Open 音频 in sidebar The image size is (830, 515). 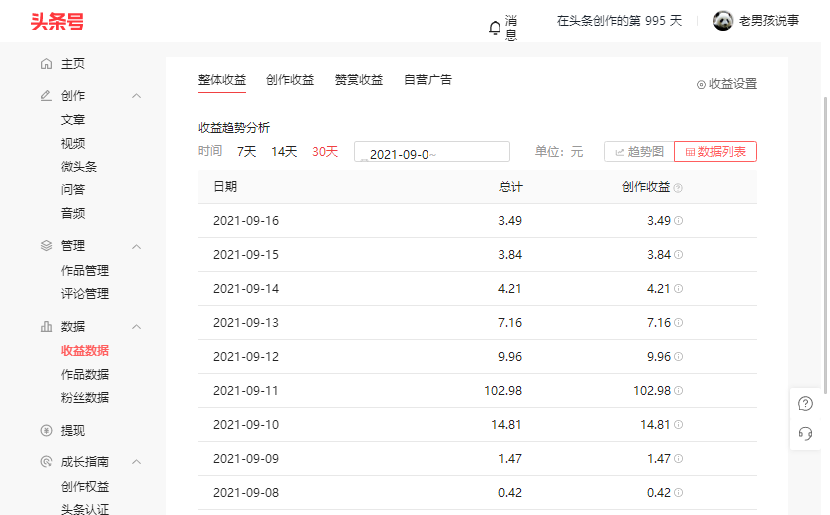tap(73, 213)
